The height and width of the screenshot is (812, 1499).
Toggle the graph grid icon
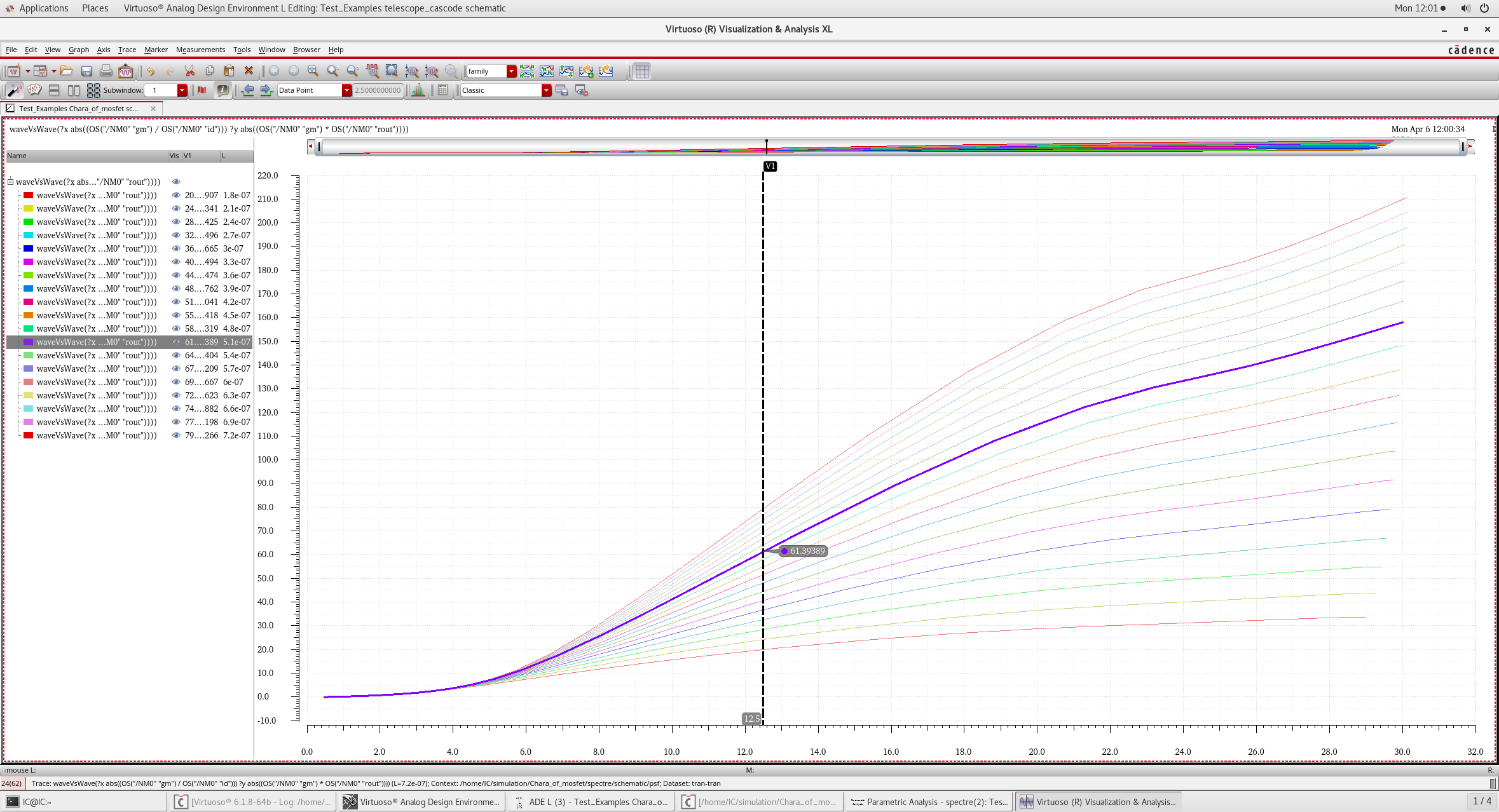(x=642, y=71)
